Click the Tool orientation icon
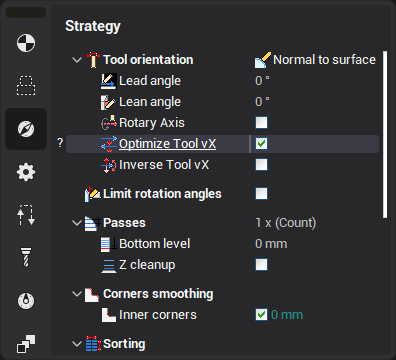This screenshot has width=396, height=360. [x=93, y=60]
